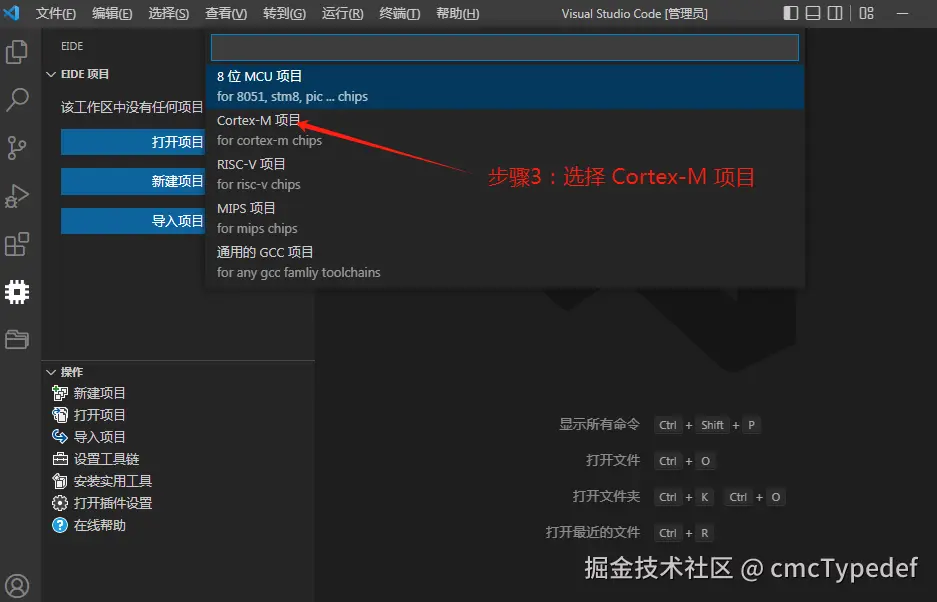937x602 pixels.
Task: Click import project icon in operations list
Action: pyautogui.click(x=60, y=436)
